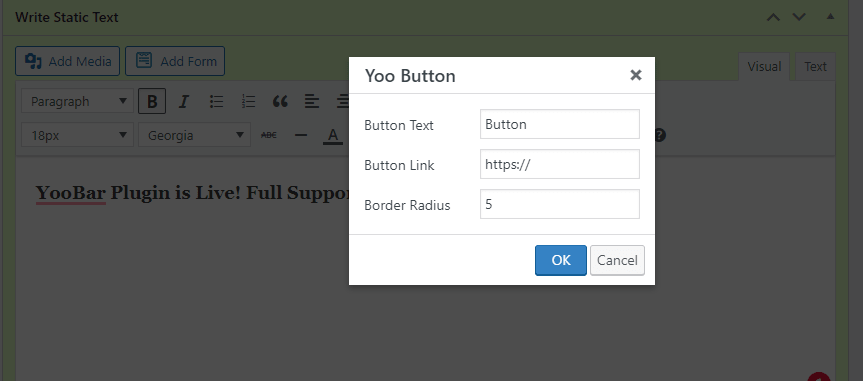This screenshot has height=381, width=863.
Task: Open the Paragraph format dropdown
Action: coord(77,101)
